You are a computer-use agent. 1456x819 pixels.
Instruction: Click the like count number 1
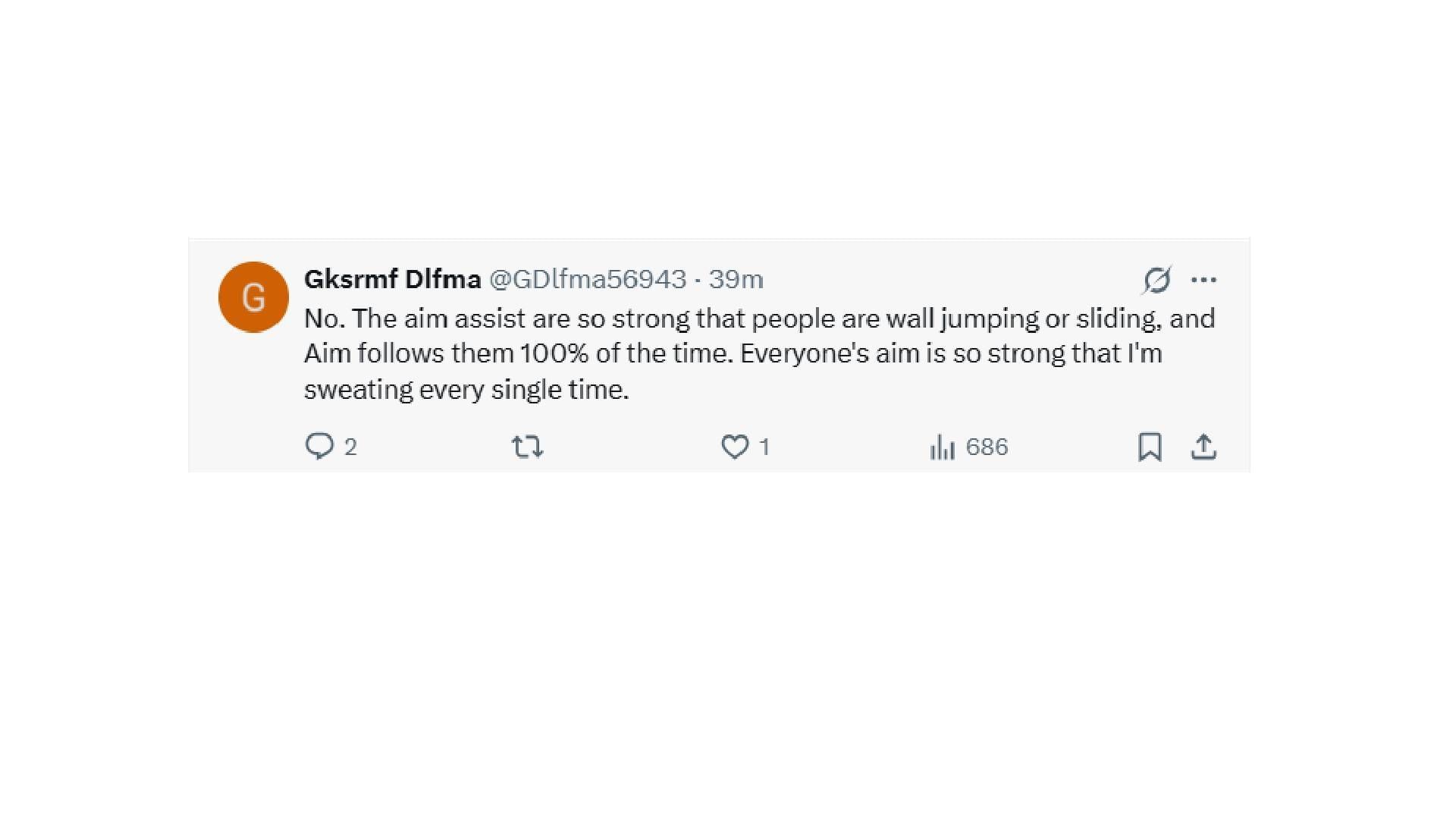coord(764,447)
